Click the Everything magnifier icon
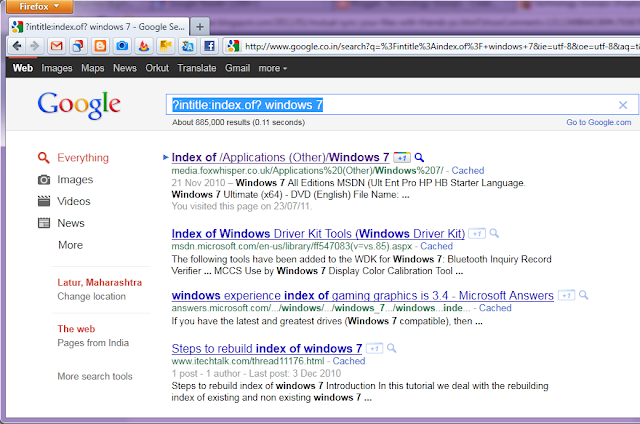 pyautogui.click(x=44, y=158)
